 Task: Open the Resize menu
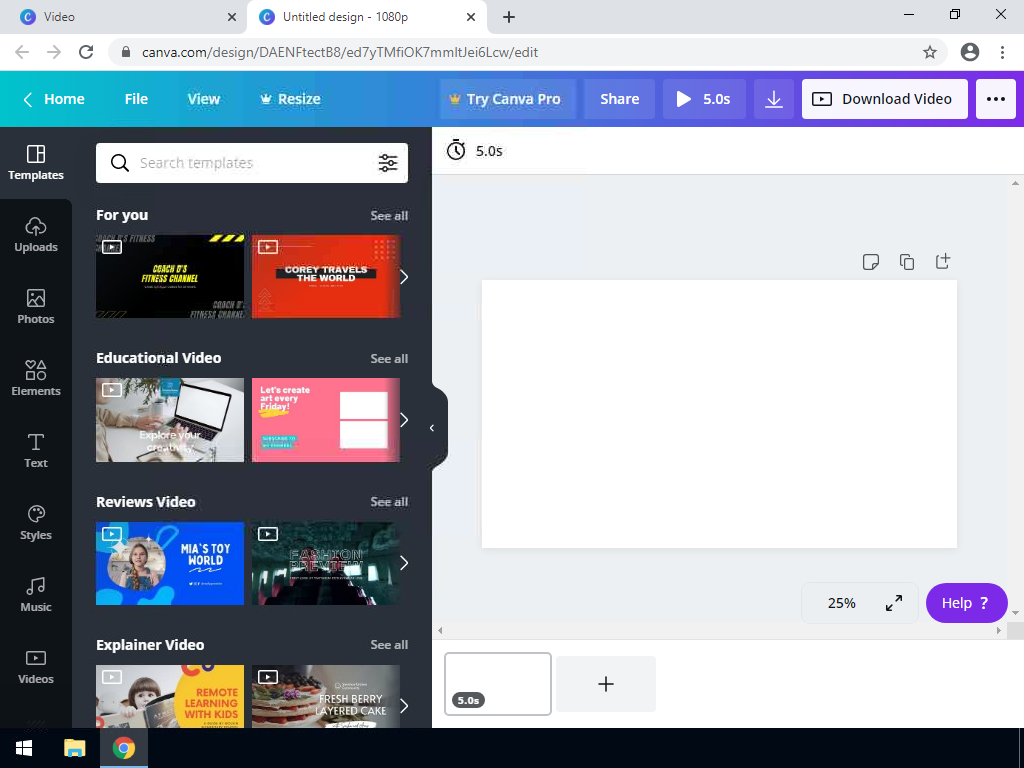pyautogui.click(x=291, y=99)
